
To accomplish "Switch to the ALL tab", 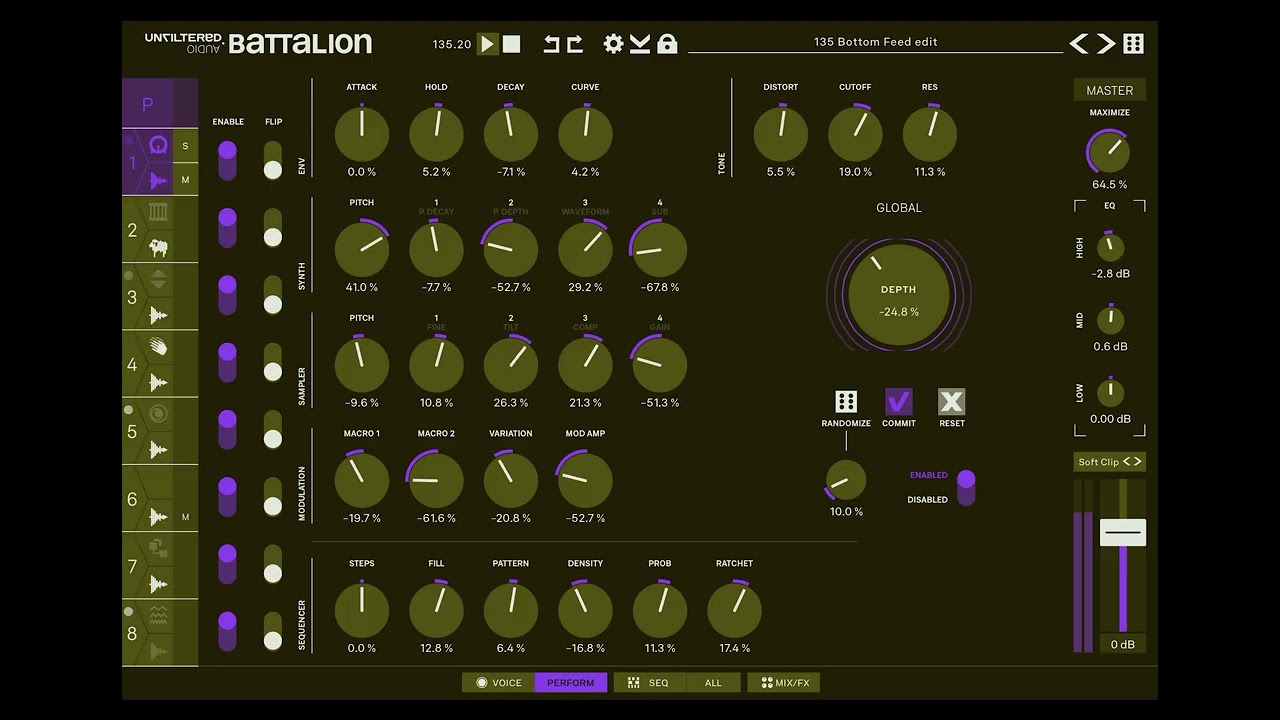I will (x=713, y=683).
